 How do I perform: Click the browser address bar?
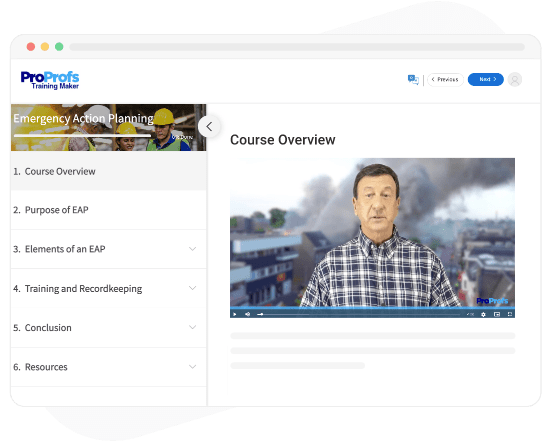pyautogui.click(x=297, y=47)
